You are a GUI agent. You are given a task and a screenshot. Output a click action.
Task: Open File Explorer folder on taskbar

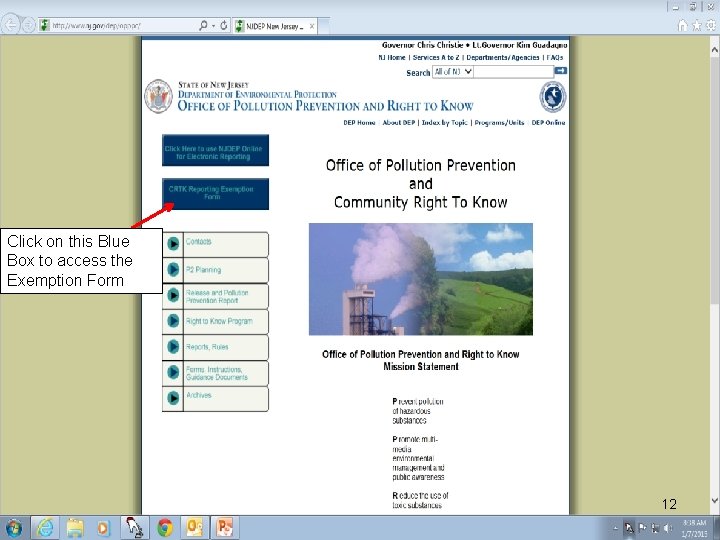tap(75, 528)
